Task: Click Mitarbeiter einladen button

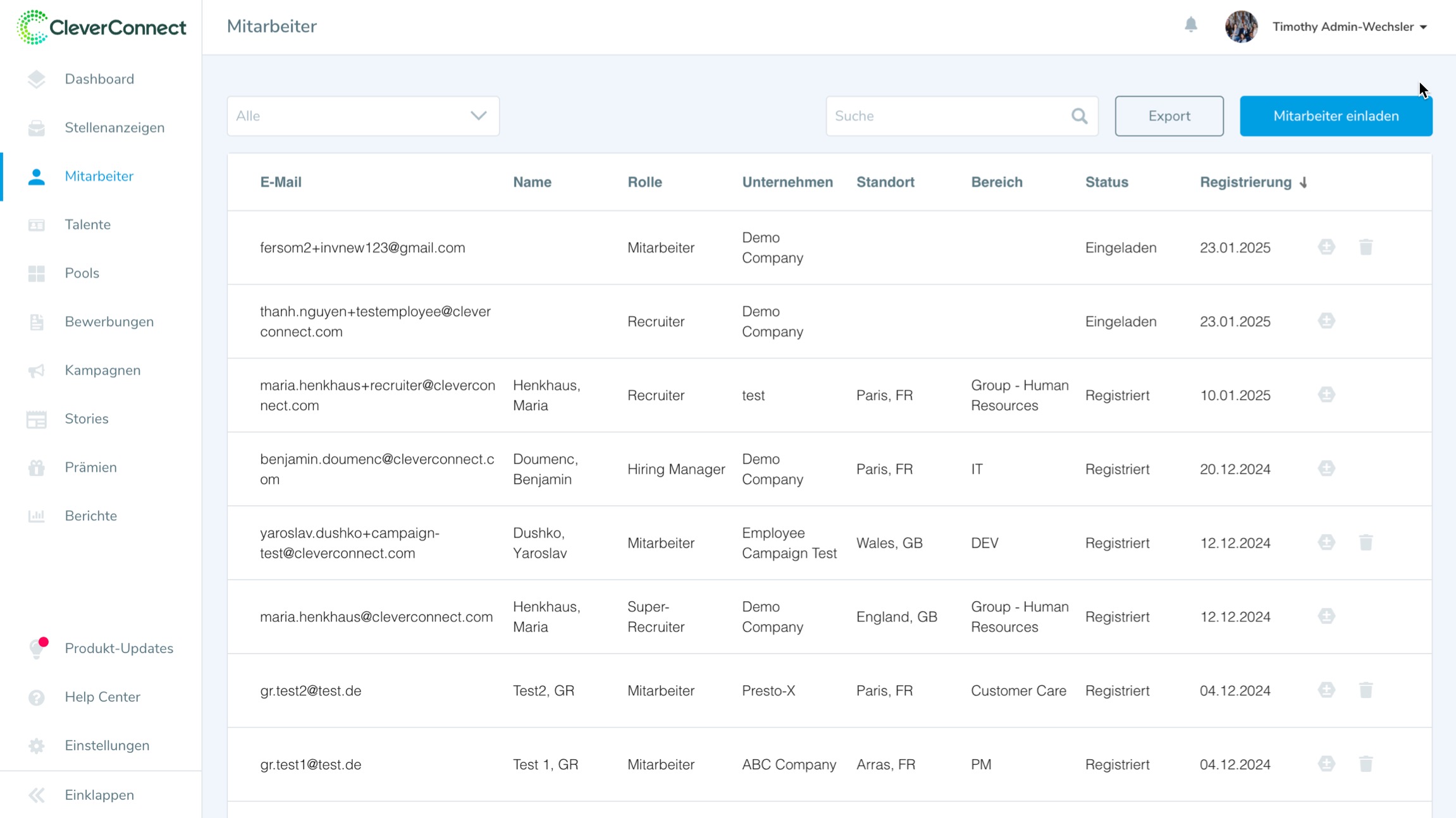Action: (1335, 116)
